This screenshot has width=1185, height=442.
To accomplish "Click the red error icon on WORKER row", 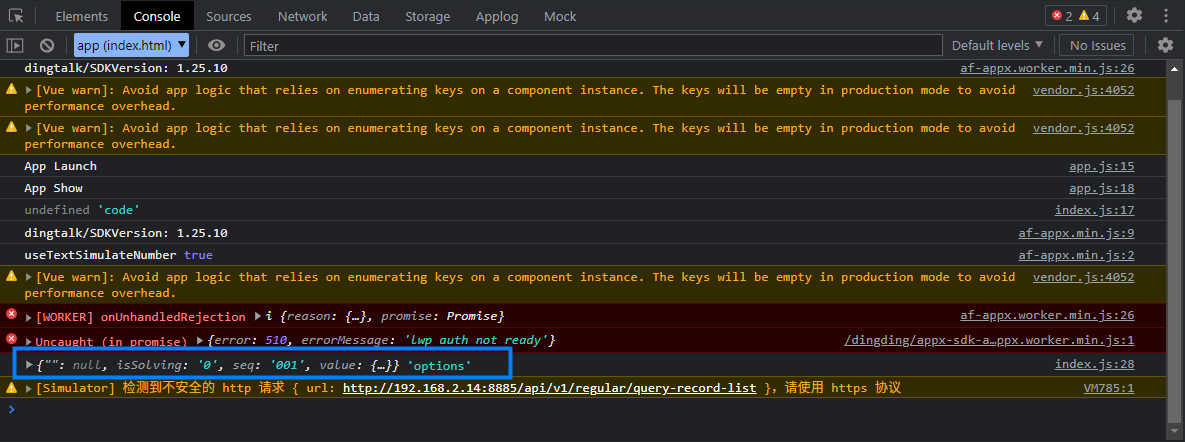I will (x=12, y=315).
